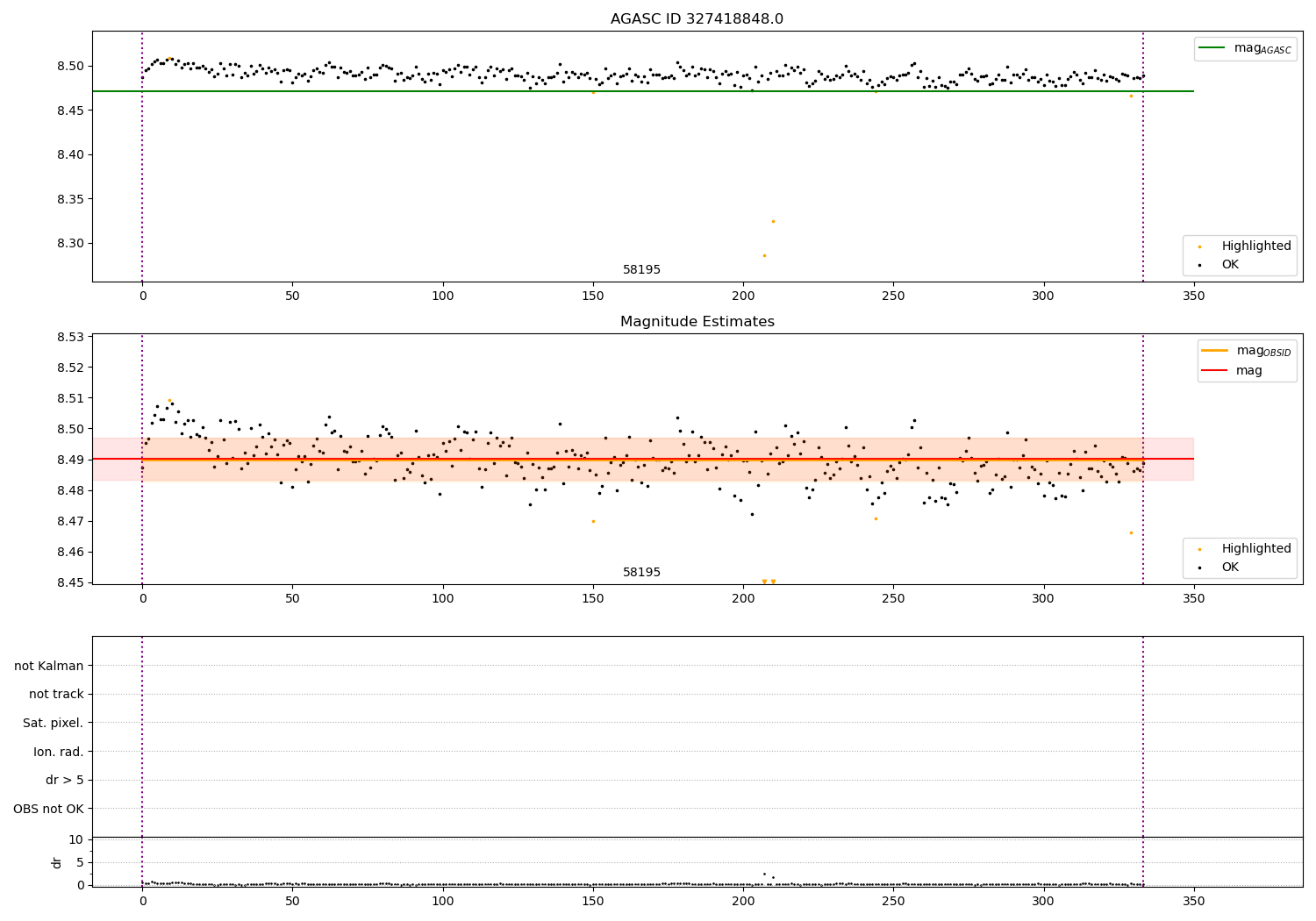Click the 8.50 tick label on top plot
Screen dimensions: 1316x921
(x=70, y=66)
